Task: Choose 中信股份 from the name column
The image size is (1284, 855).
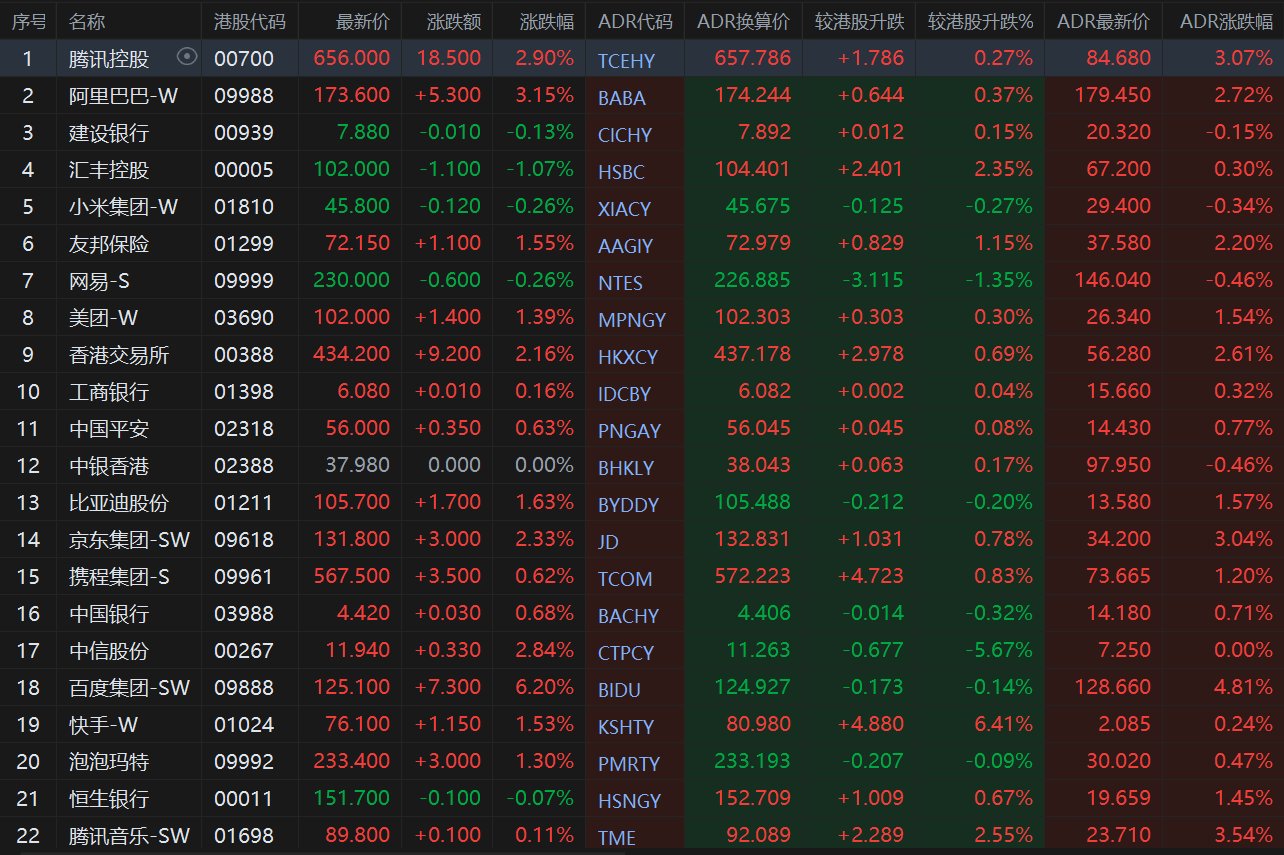Action: 109,651
